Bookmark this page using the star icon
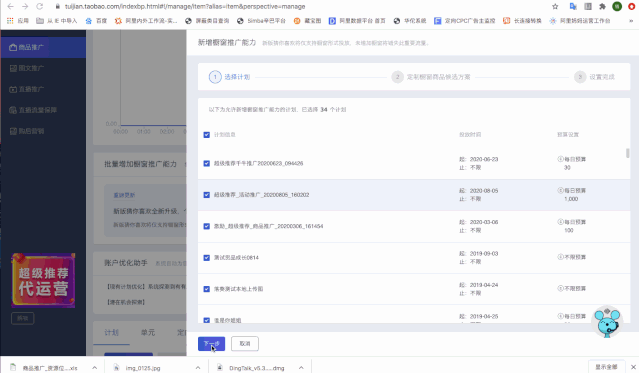Image resolution: width=639 pixels, height=373 pixels. click(555, 7)
